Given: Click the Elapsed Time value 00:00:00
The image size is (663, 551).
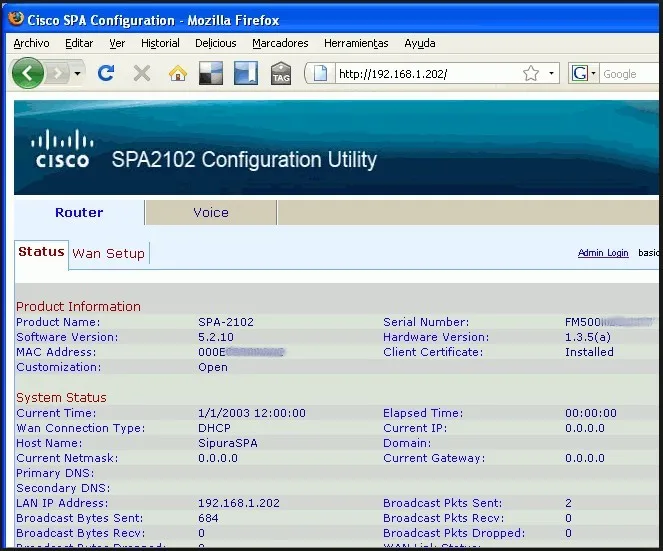Looking at the screenshot, I should coord(591,413).
